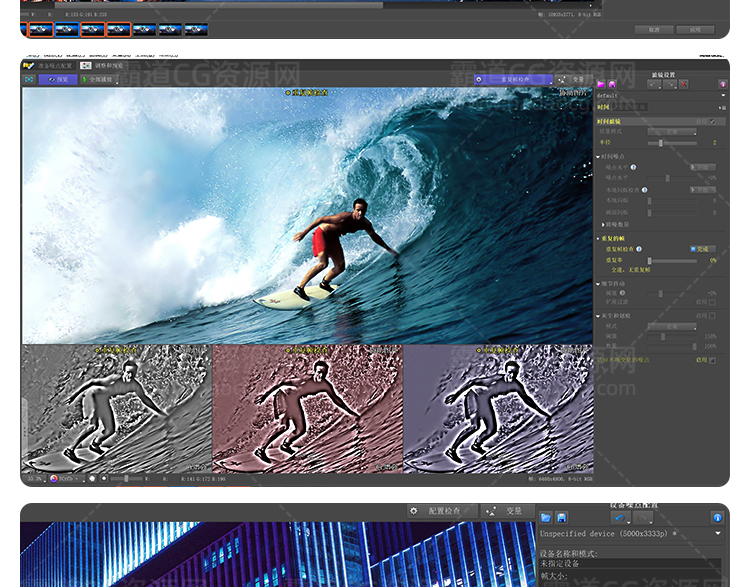Click 开始 button for 本地闪烁检查
The width and height of the screenshot is (750, 587).
(x=703, y=190)
